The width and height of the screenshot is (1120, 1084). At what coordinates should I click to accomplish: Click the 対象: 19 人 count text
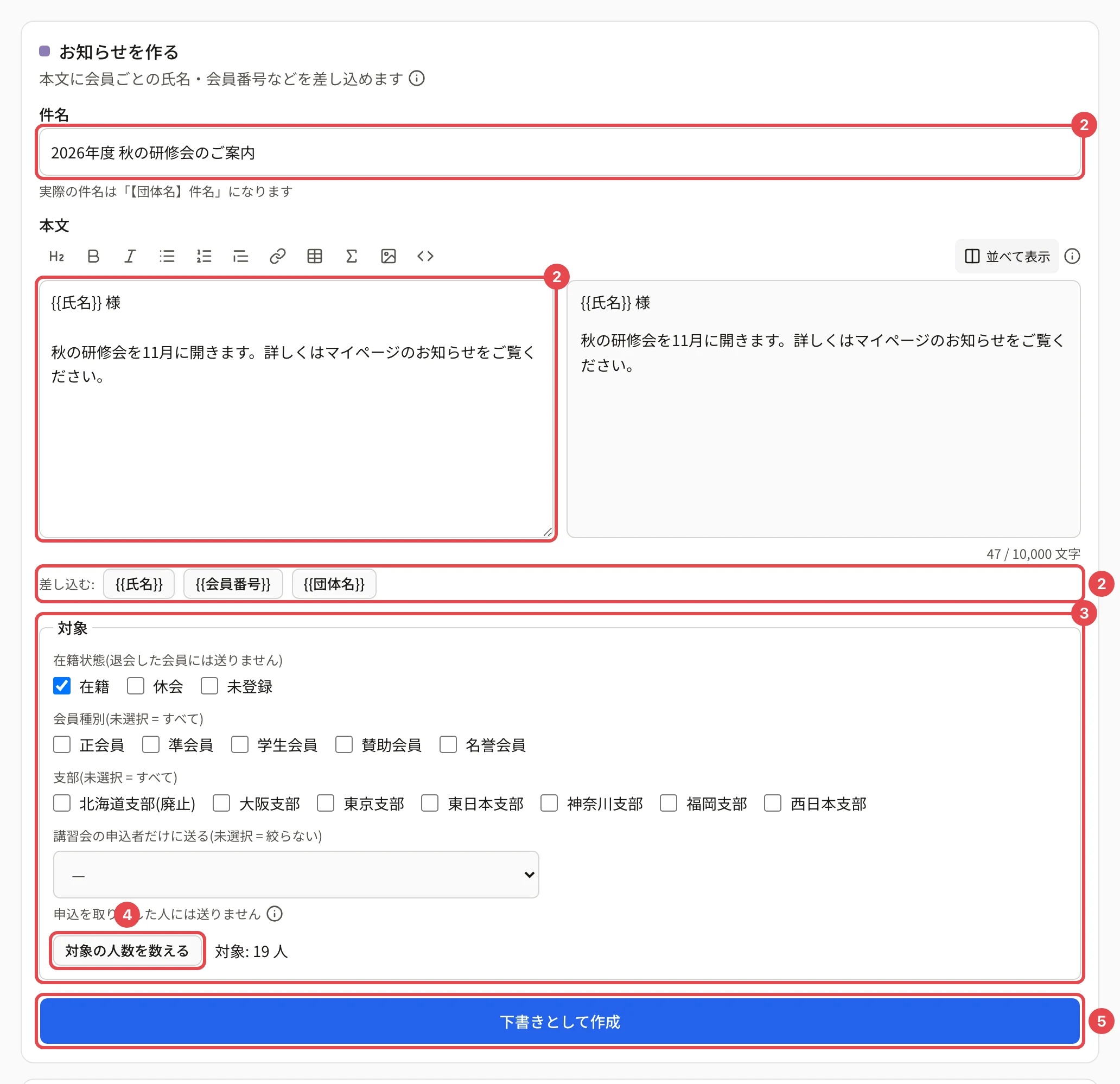coord(251,951)
